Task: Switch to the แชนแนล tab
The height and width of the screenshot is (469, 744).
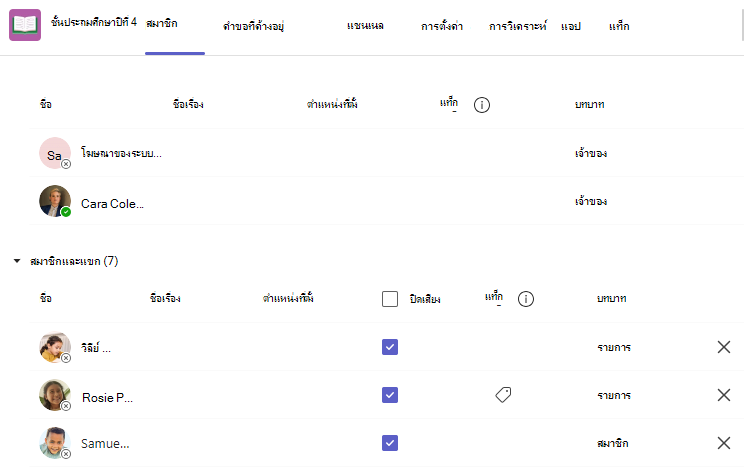Action: (x=365, y=26)
